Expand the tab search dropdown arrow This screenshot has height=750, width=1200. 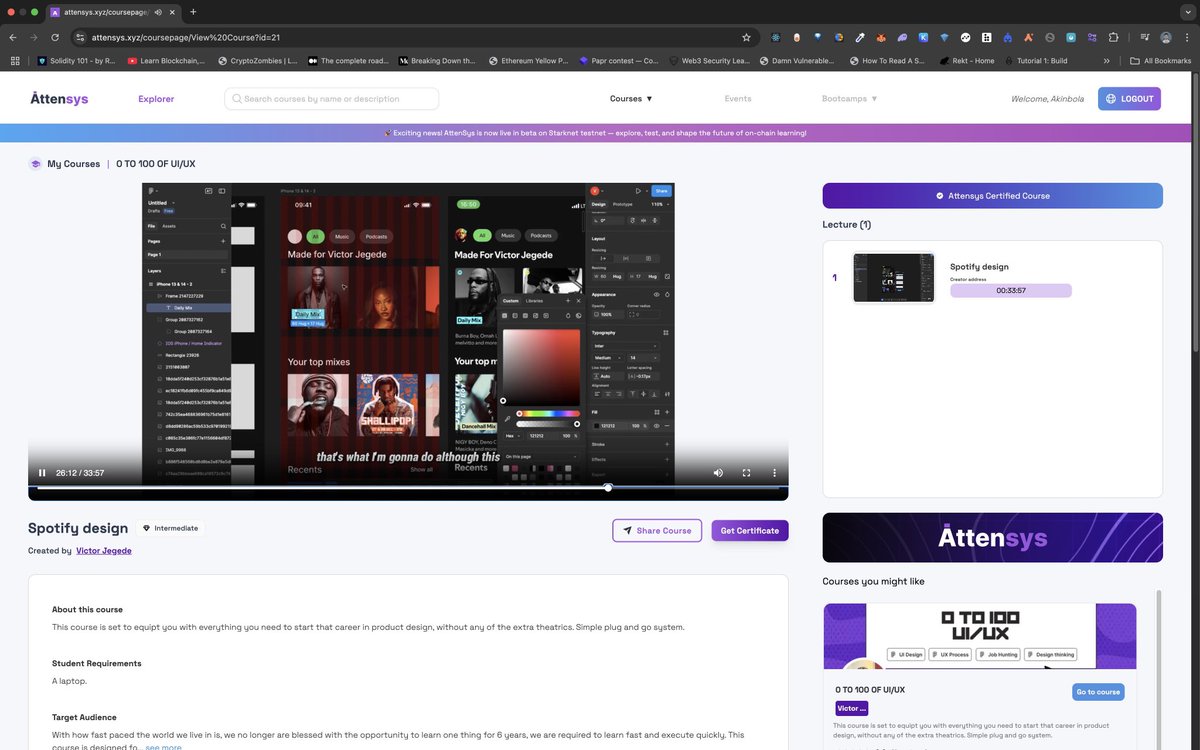(x=1186, y=12)
